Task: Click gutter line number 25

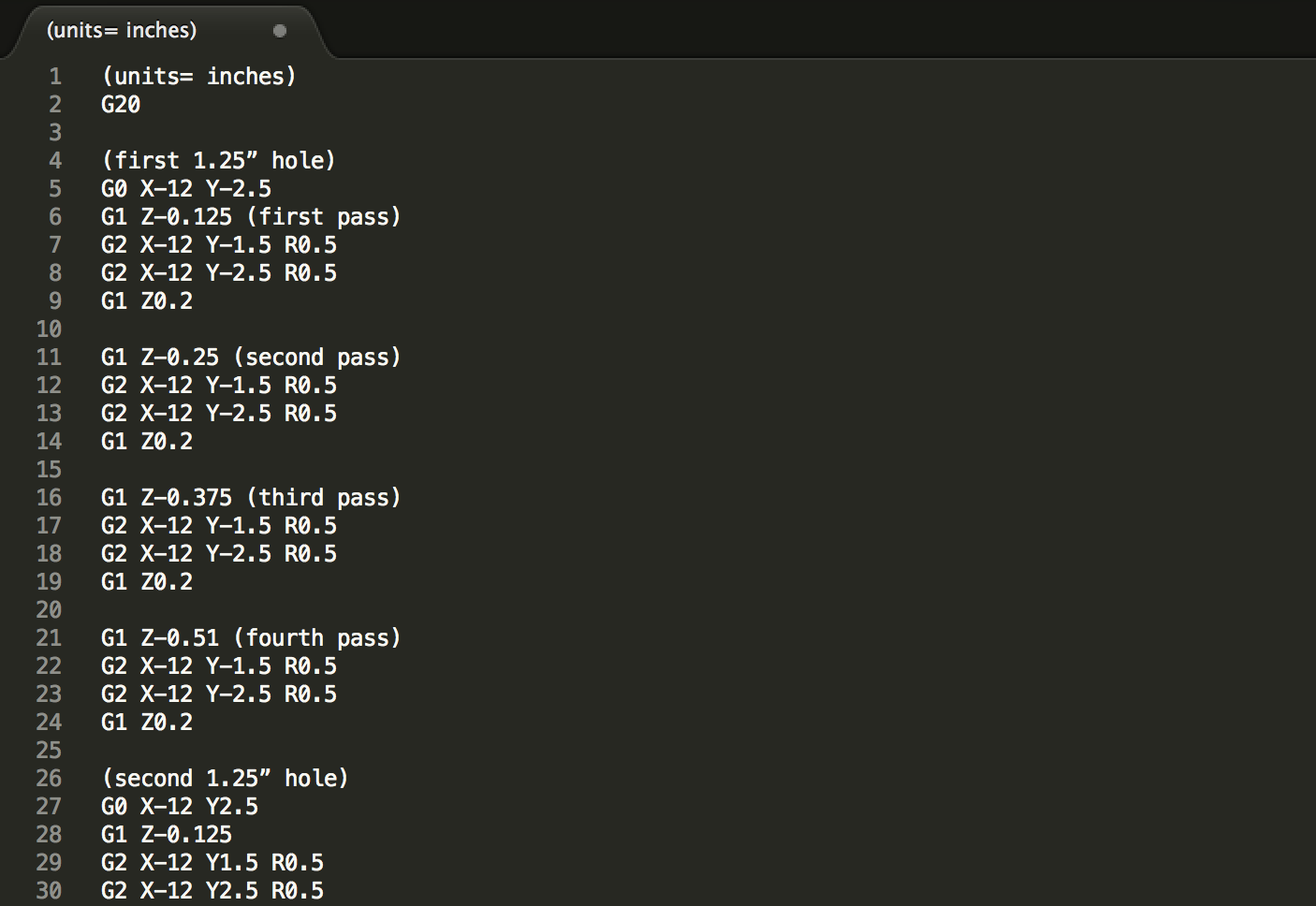Action: (49, 751)
